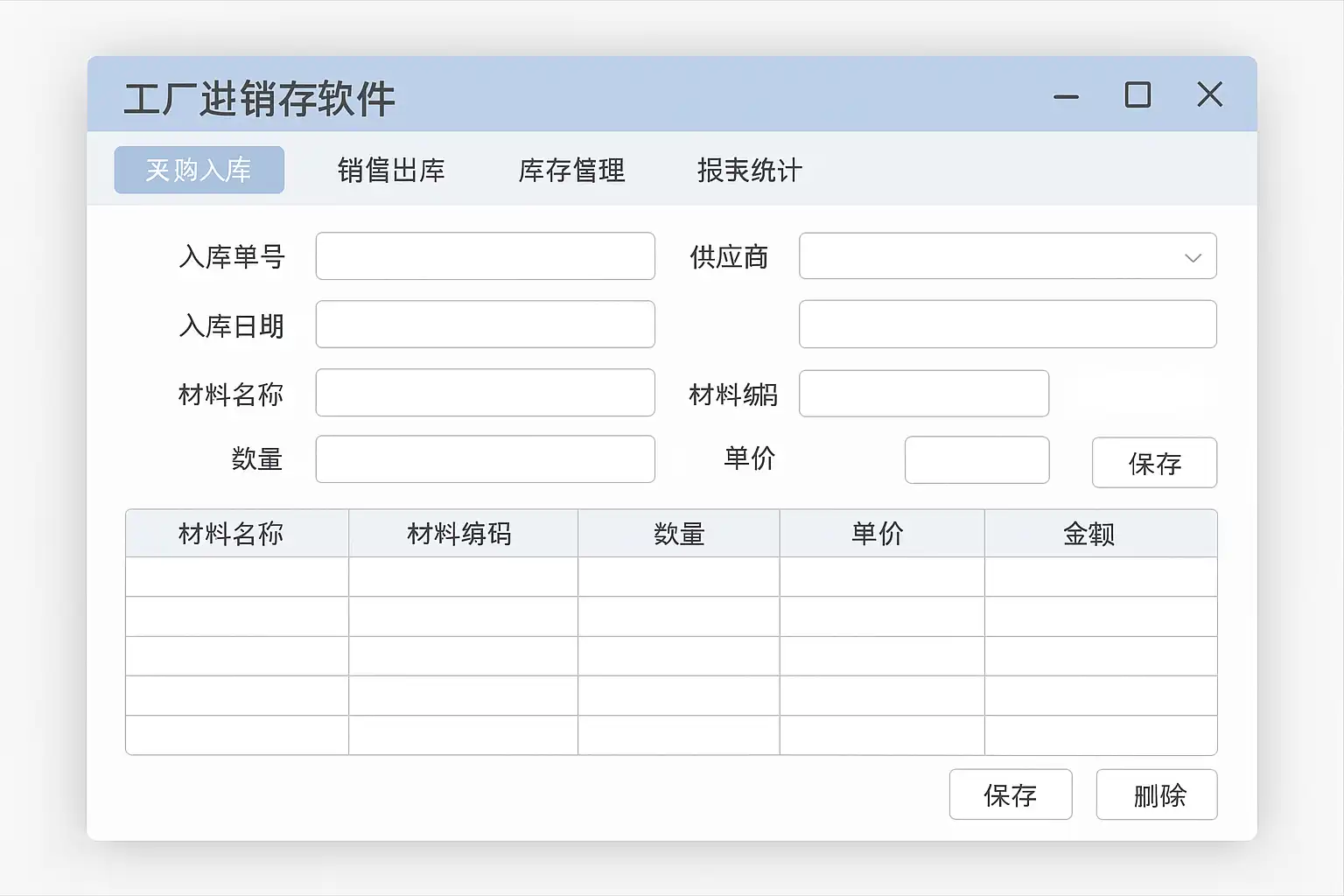The height and width of the screenshot is (896, 1344).
Task: Click the 保存 button next to 删除
Action: pos(1011,794)
